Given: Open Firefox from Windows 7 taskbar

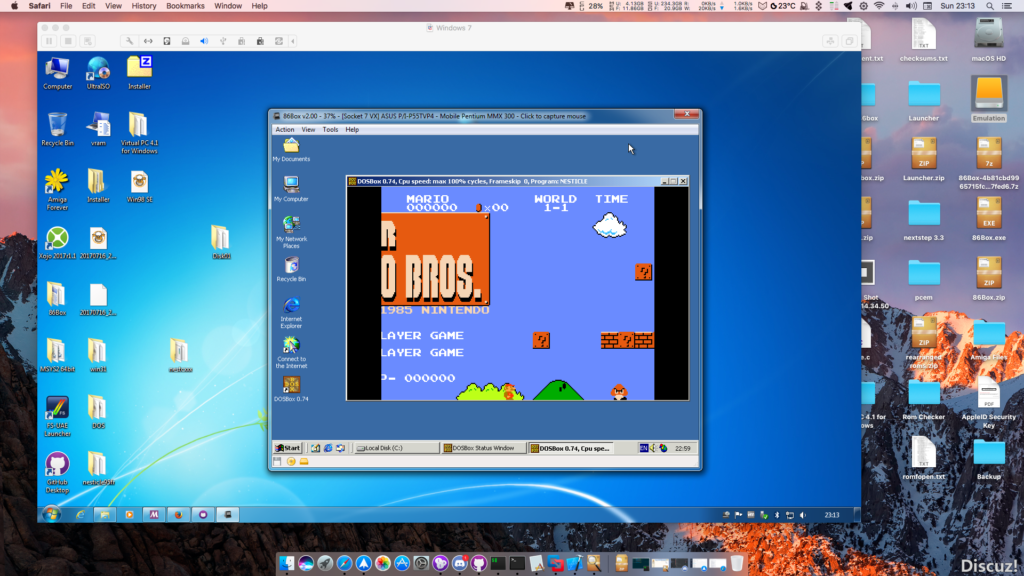Looking at the screenshot, I should pyautogui.click(x=178, y=515).
